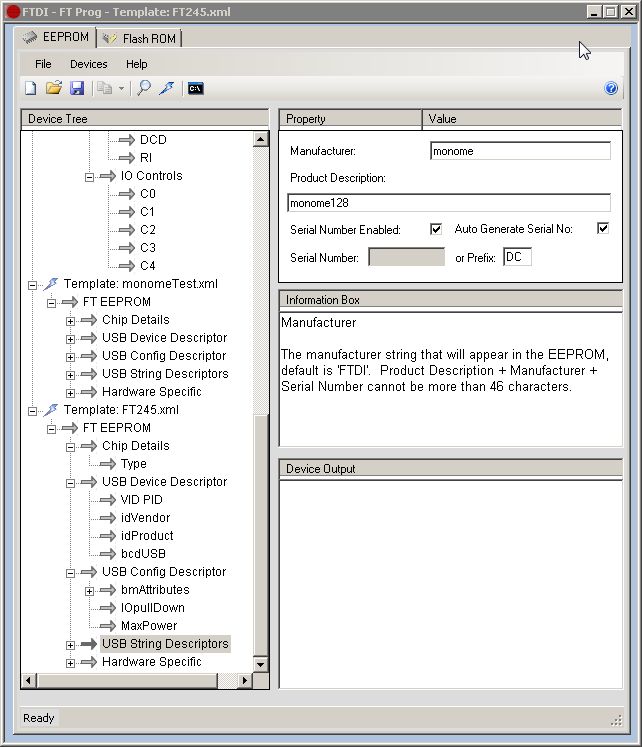Open the command line console icon
The width and height of the screenshot is (642, 747).
tap(195, 89)
